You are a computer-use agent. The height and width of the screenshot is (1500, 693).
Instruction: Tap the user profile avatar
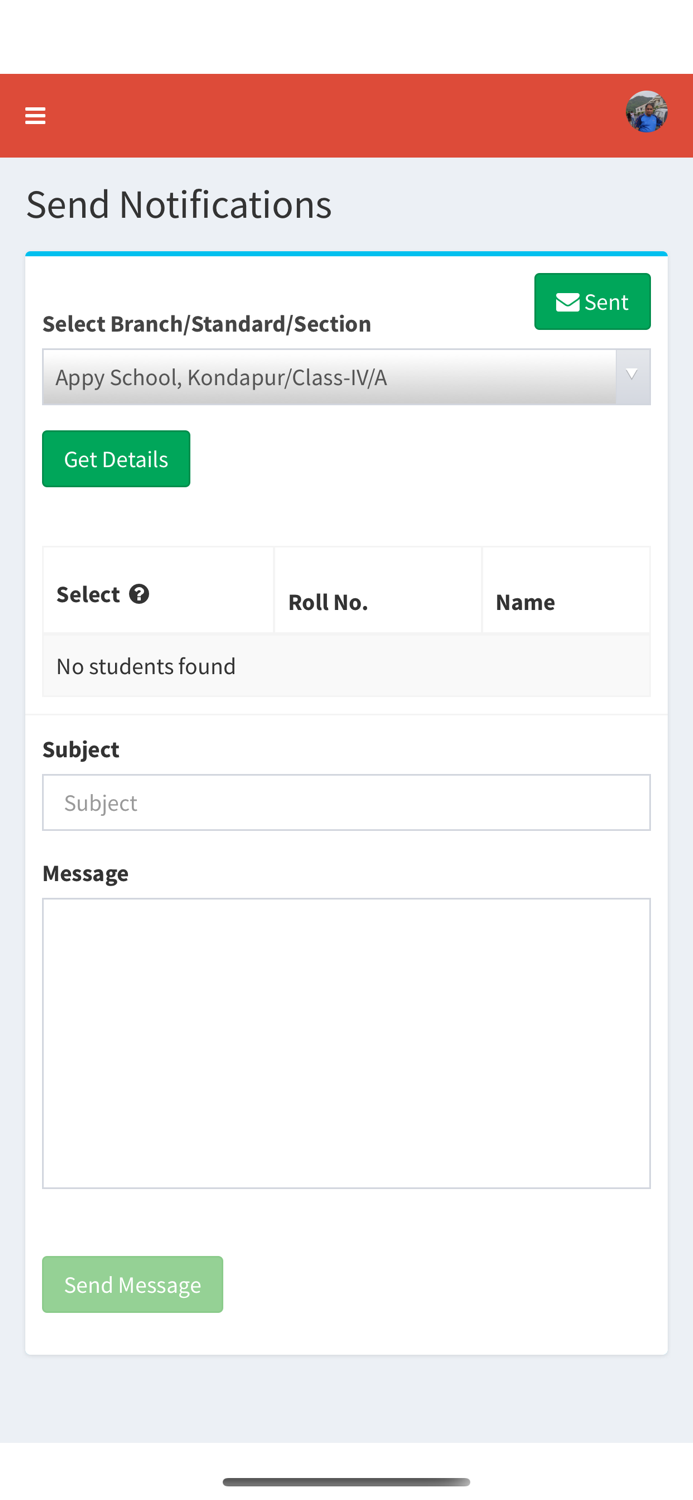(647, 112)
